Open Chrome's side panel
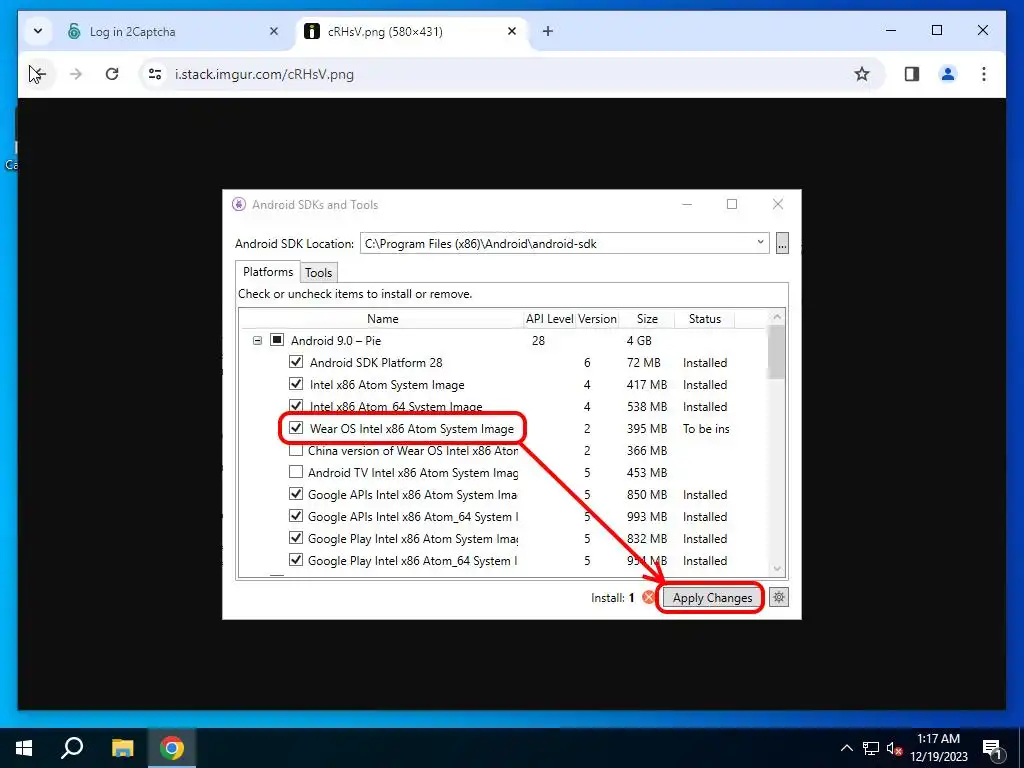 coord(912,74)
